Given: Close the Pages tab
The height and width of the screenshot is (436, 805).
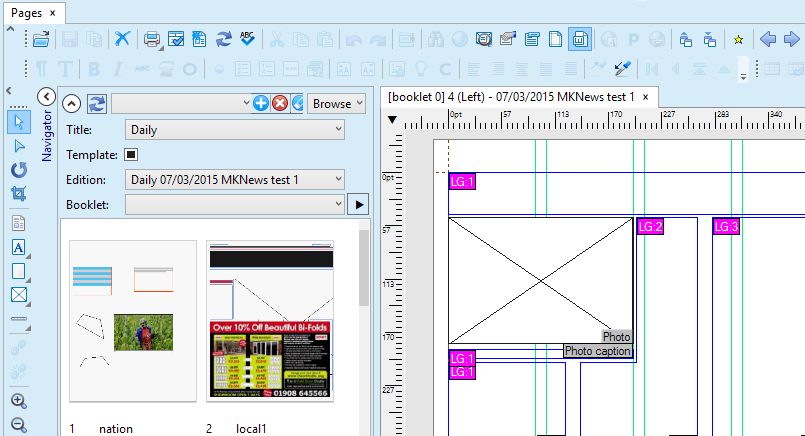Looking at the screenshot, I should (x=52, y=13).
